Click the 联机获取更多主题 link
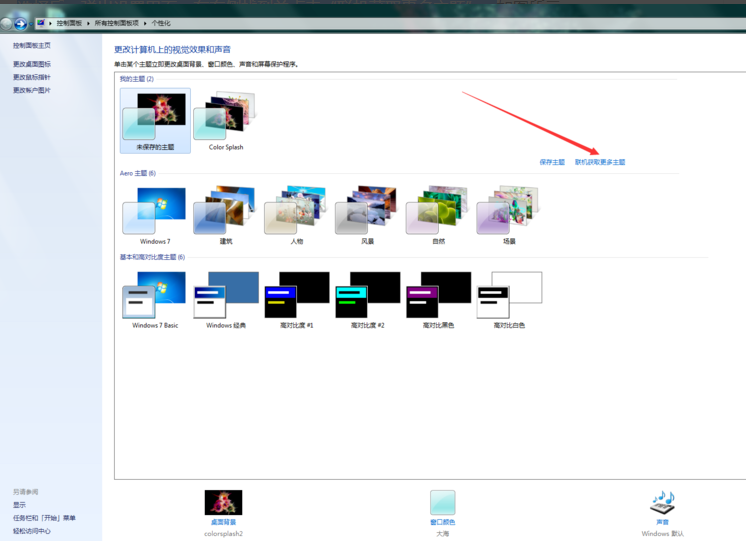The image size is (746, 541). click(600, 162)
